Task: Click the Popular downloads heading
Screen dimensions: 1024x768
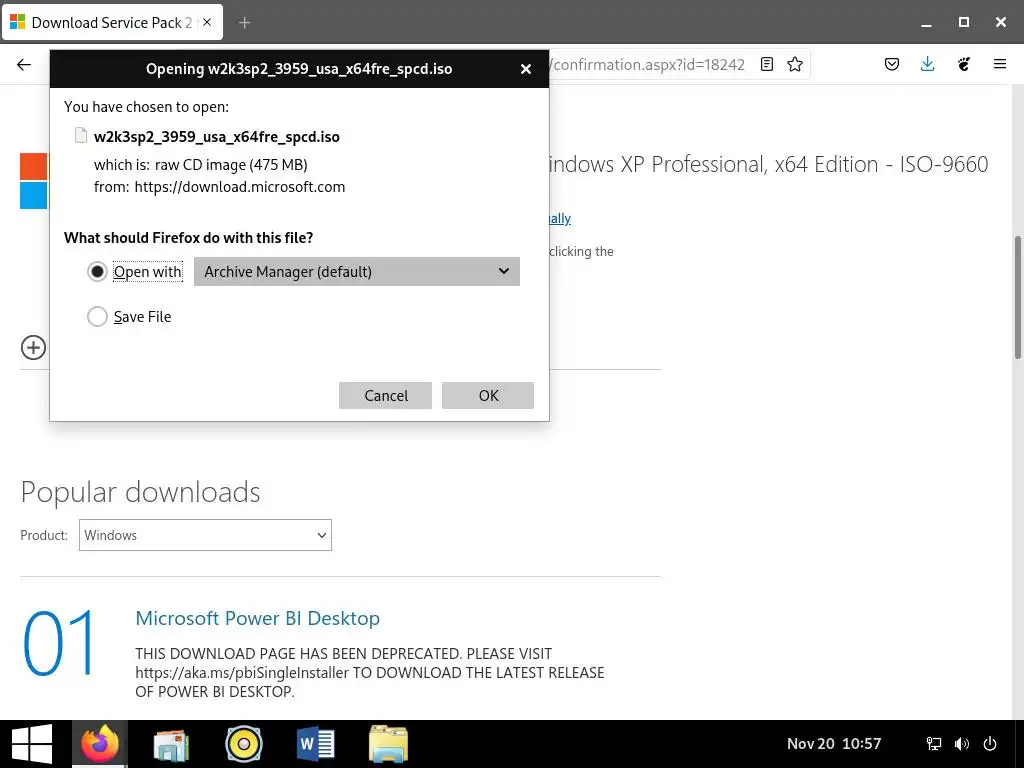Action: 140,492
